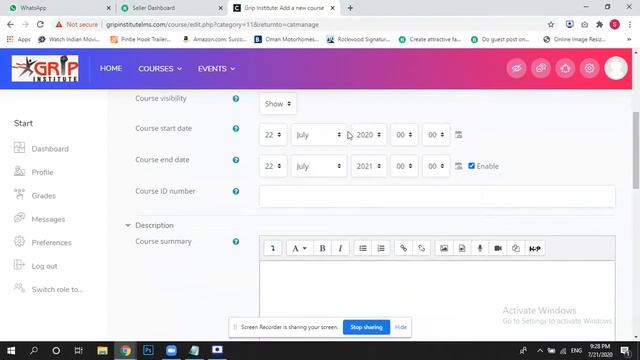
Task: Open Switch role to in sidebar
Action: coord(48,289)
